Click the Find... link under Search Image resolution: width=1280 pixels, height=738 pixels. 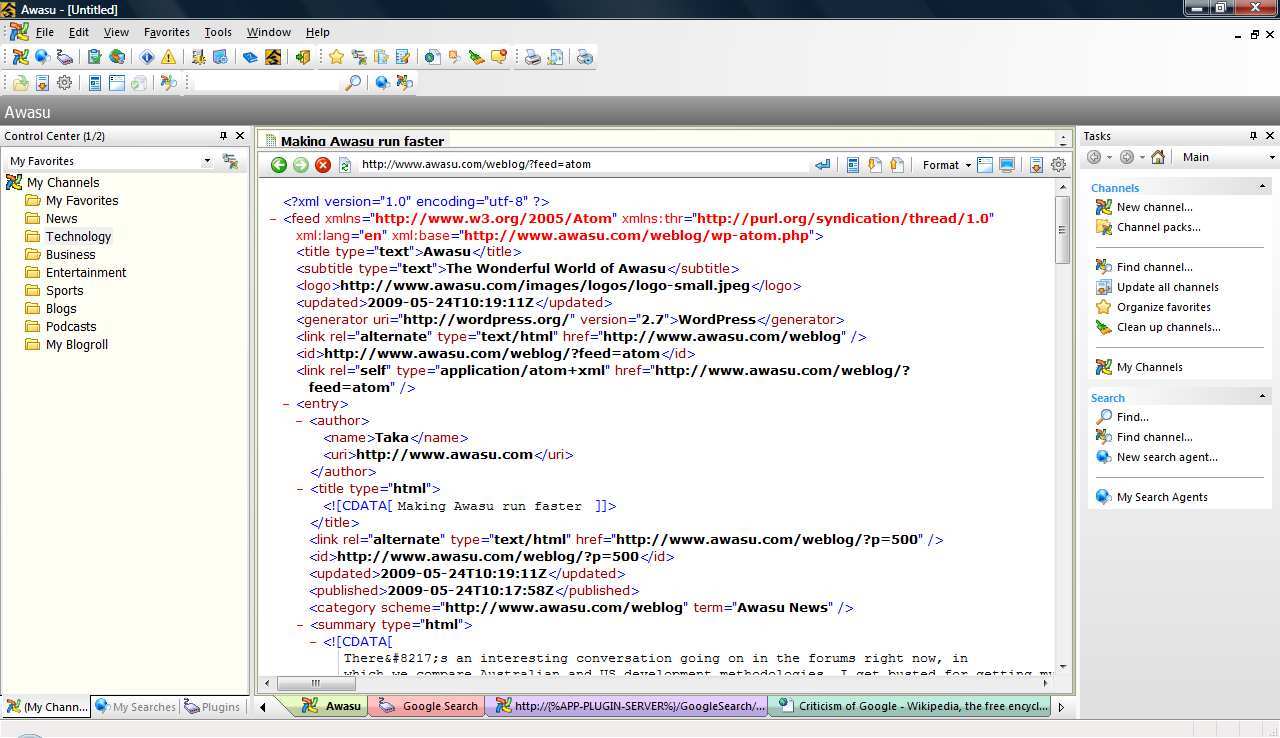(x=1132, y=417)
